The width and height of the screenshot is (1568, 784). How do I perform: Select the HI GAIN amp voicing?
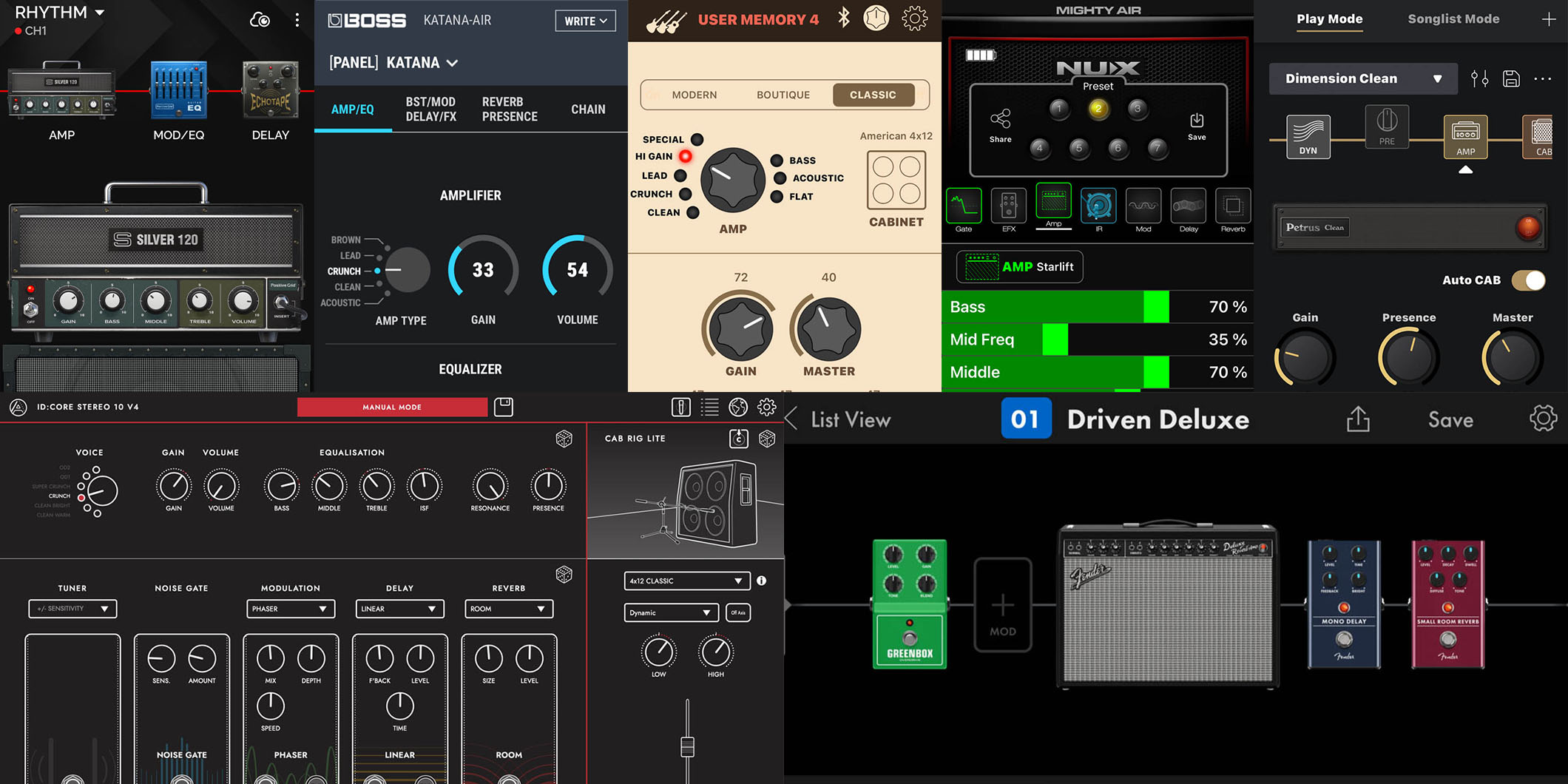686,156
